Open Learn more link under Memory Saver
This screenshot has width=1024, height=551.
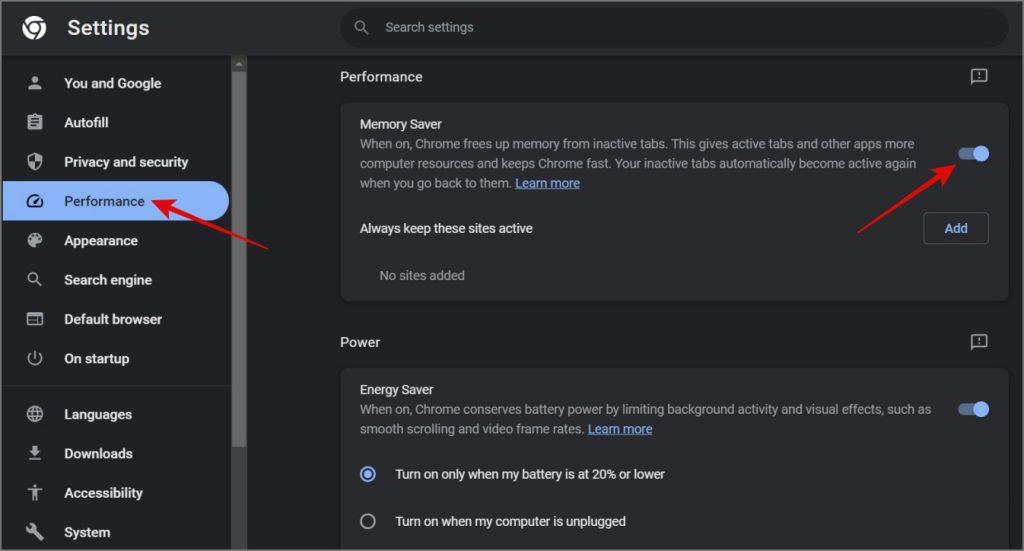pos(547,183)
